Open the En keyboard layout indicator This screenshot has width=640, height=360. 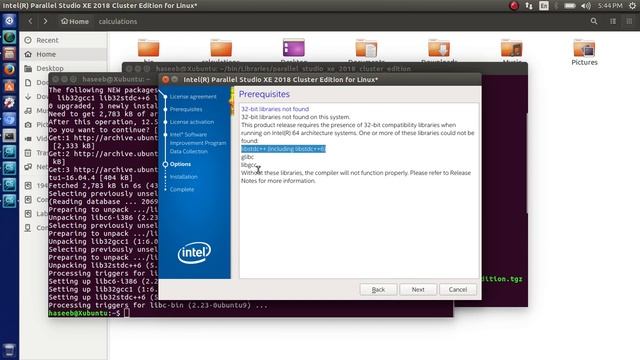tap(544, 6)
